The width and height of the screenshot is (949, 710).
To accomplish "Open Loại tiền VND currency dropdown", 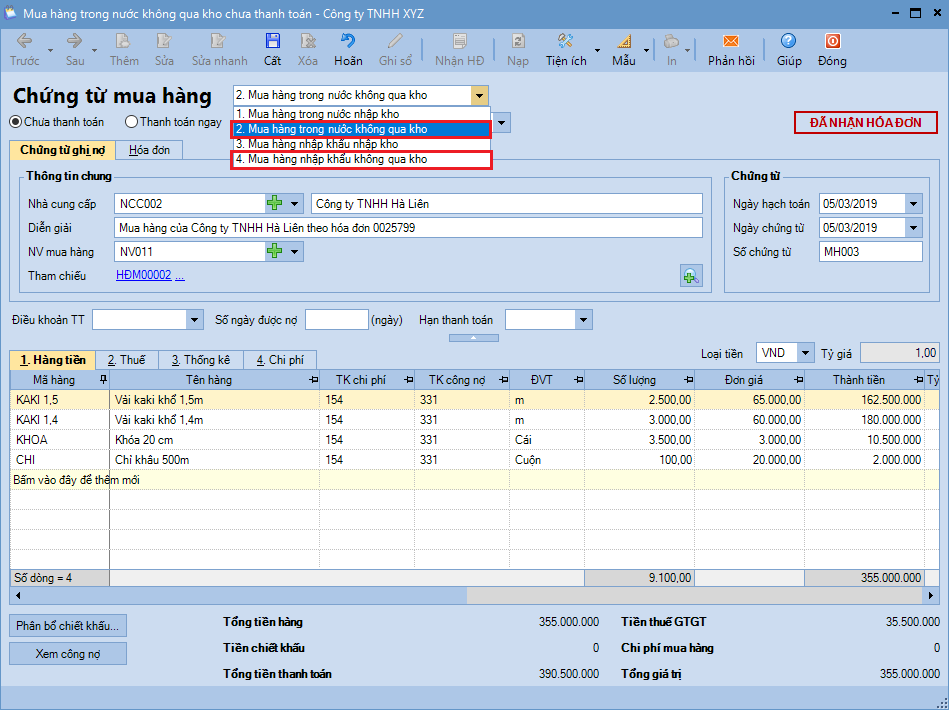I will (x=805, y=353).
